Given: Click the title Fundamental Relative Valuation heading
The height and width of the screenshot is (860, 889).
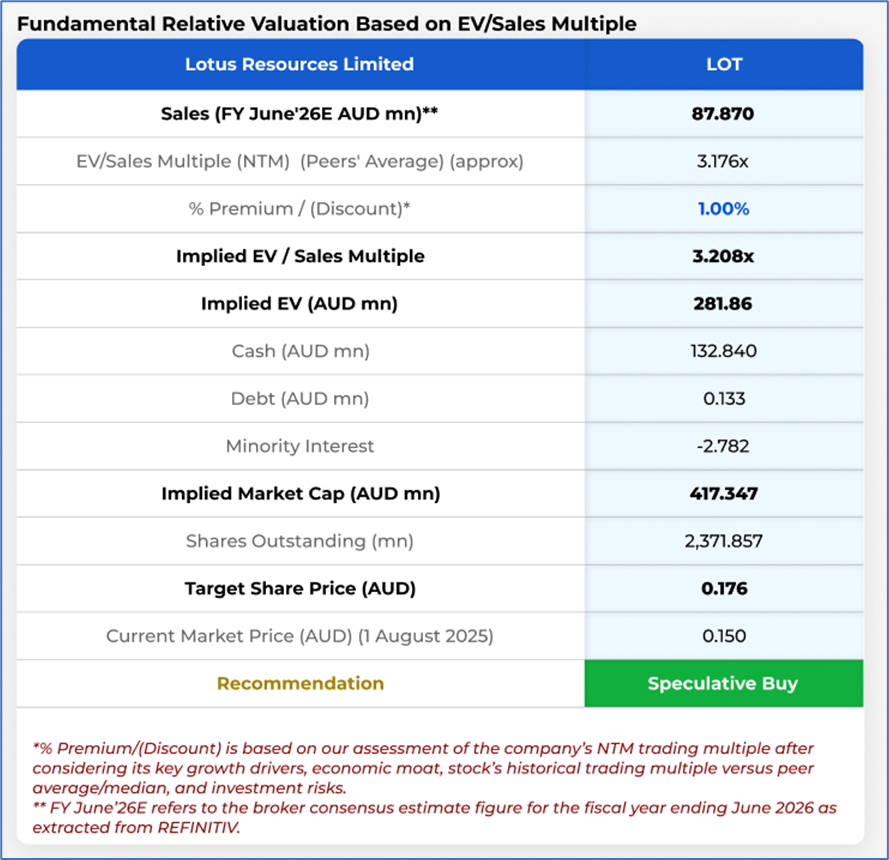Looking at the screenshot, I should (326, 23).
